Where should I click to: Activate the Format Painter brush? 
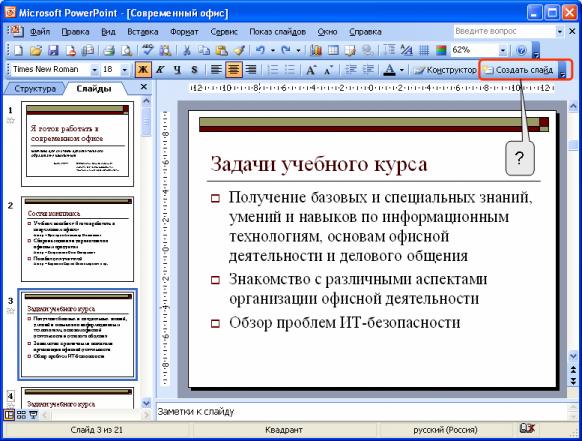[239, 50]
